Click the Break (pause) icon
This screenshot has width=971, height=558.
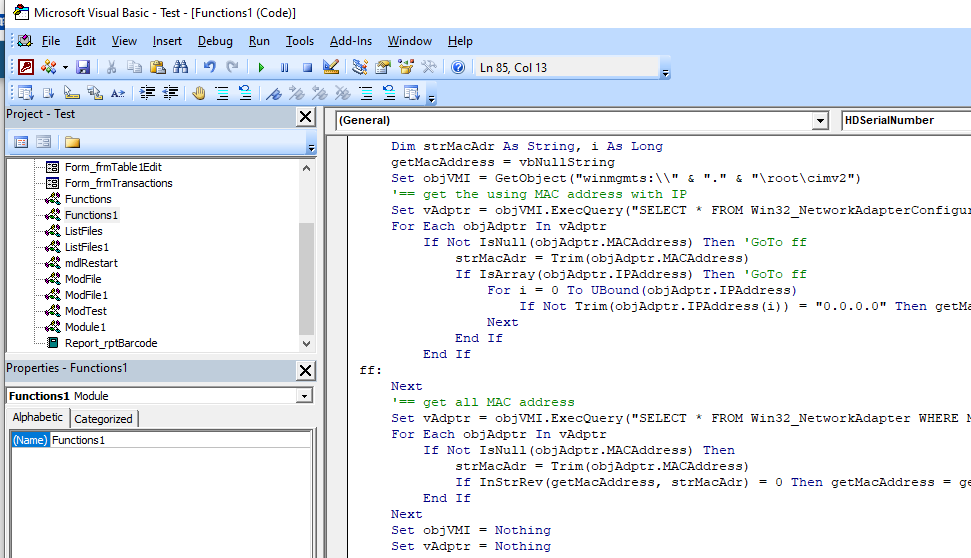tap(284, 67)
